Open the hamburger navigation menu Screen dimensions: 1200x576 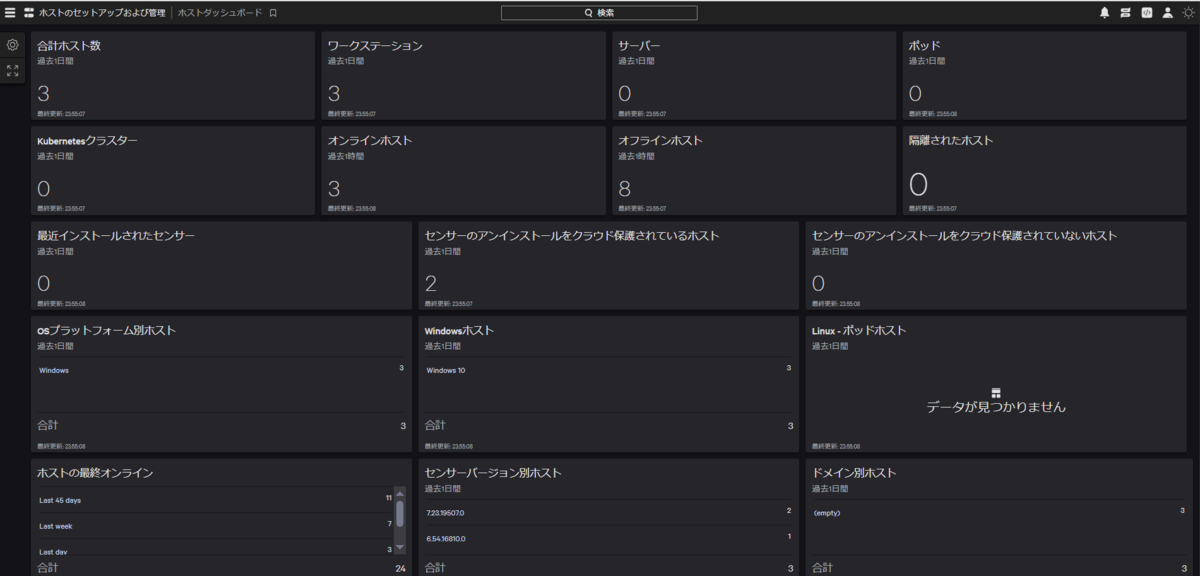coord(10,13)
